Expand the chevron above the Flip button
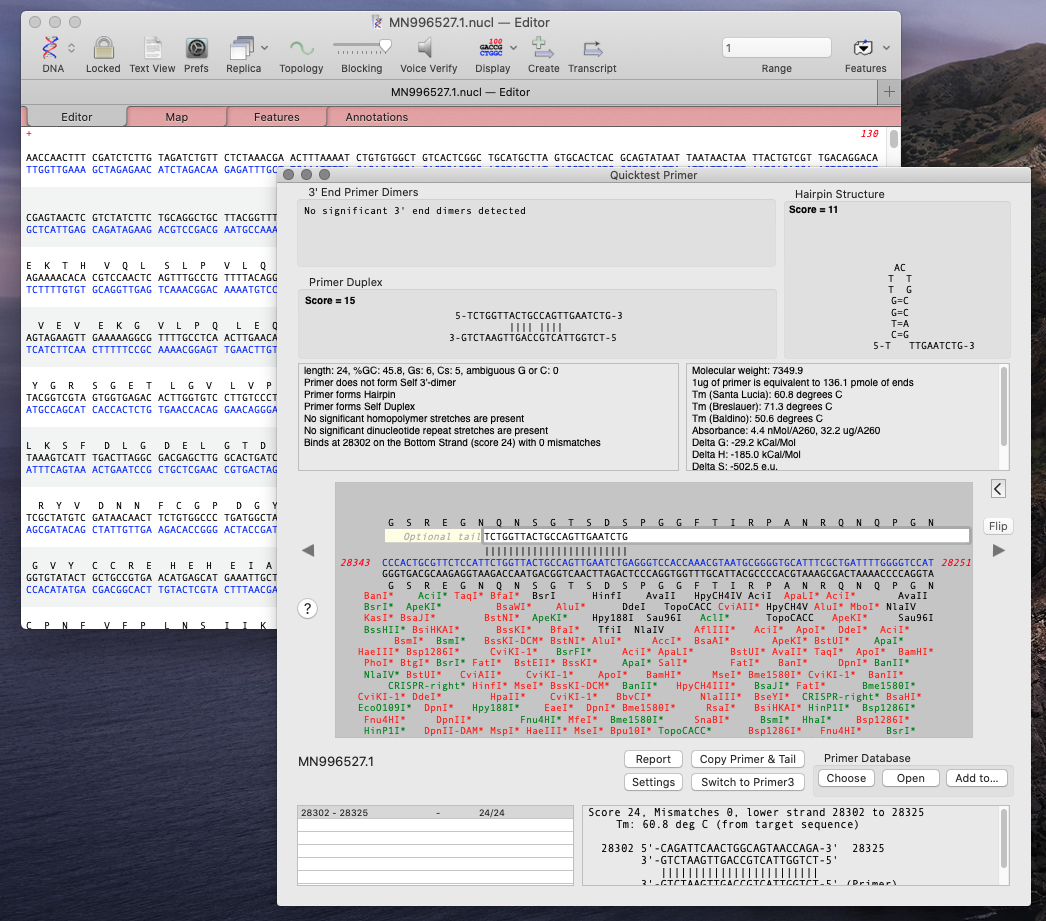 click(x=997, y=488)
